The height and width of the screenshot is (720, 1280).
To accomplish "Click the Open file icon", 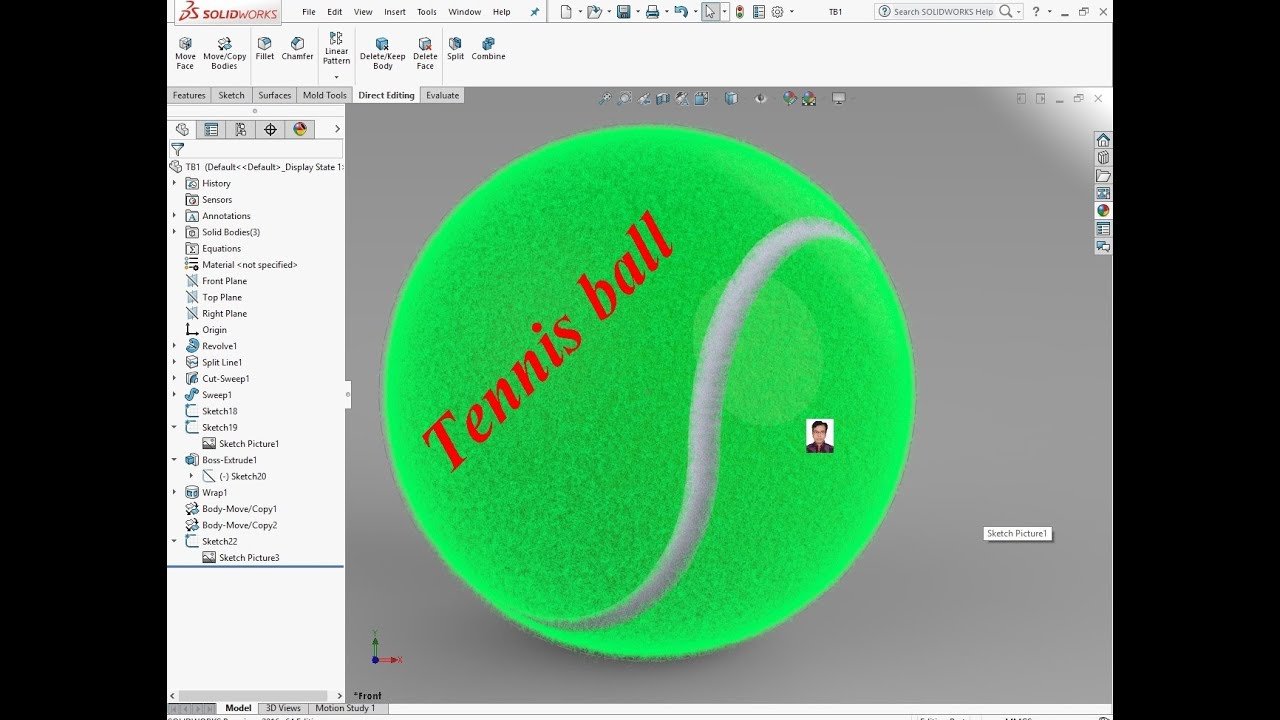I will (x=594, y=12).
